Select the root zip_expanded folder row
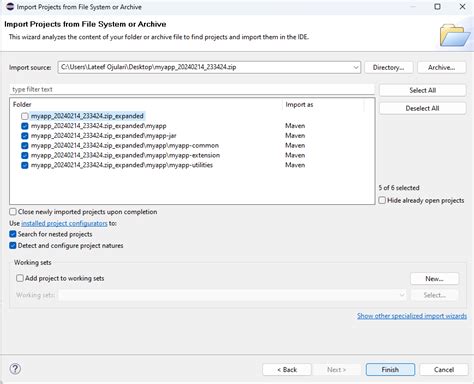Viewport: 474px width, 384px height. coord(87,116)
